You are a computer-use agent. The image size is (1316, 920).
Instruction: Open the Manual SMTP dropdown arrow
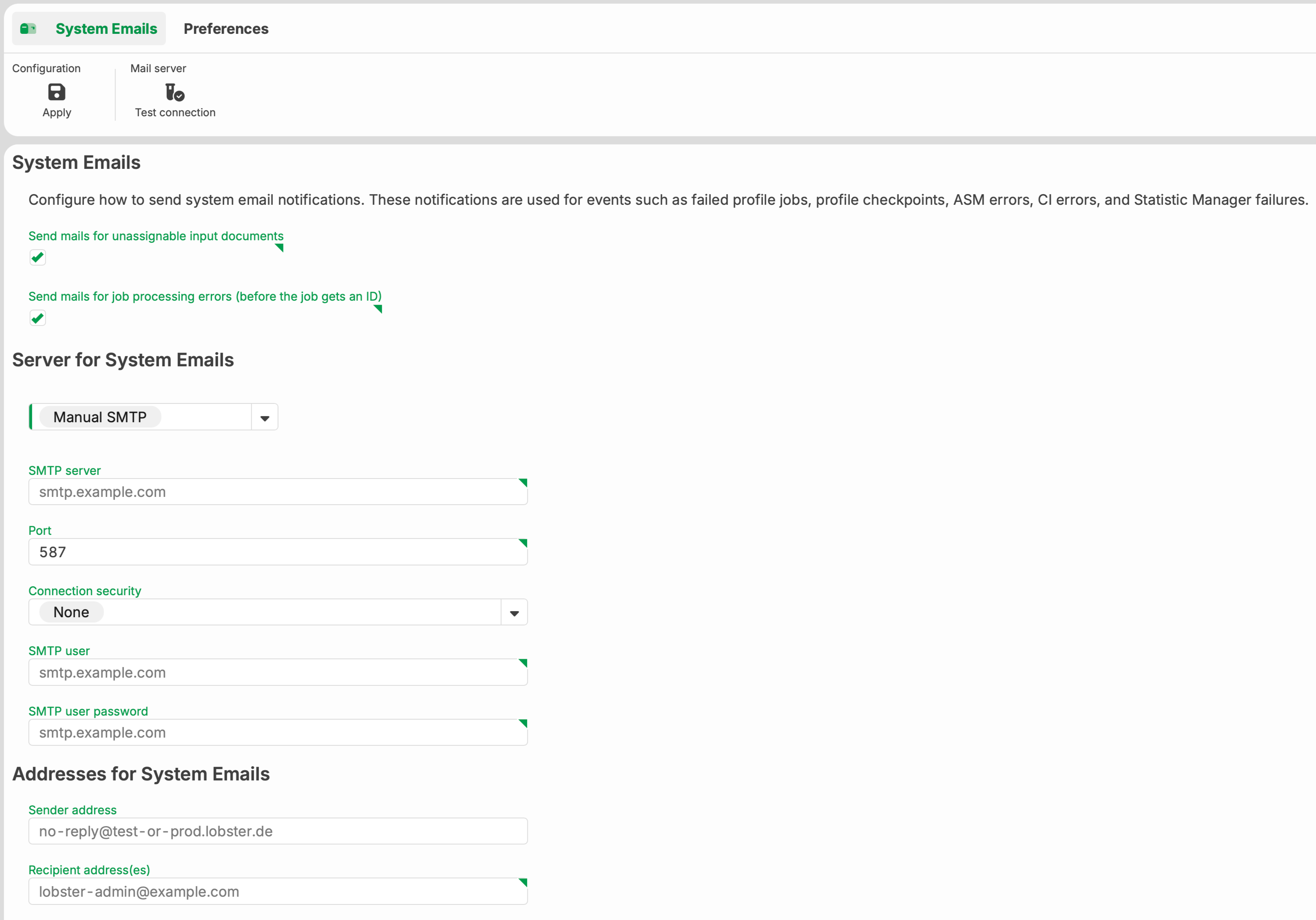[265, 417]
